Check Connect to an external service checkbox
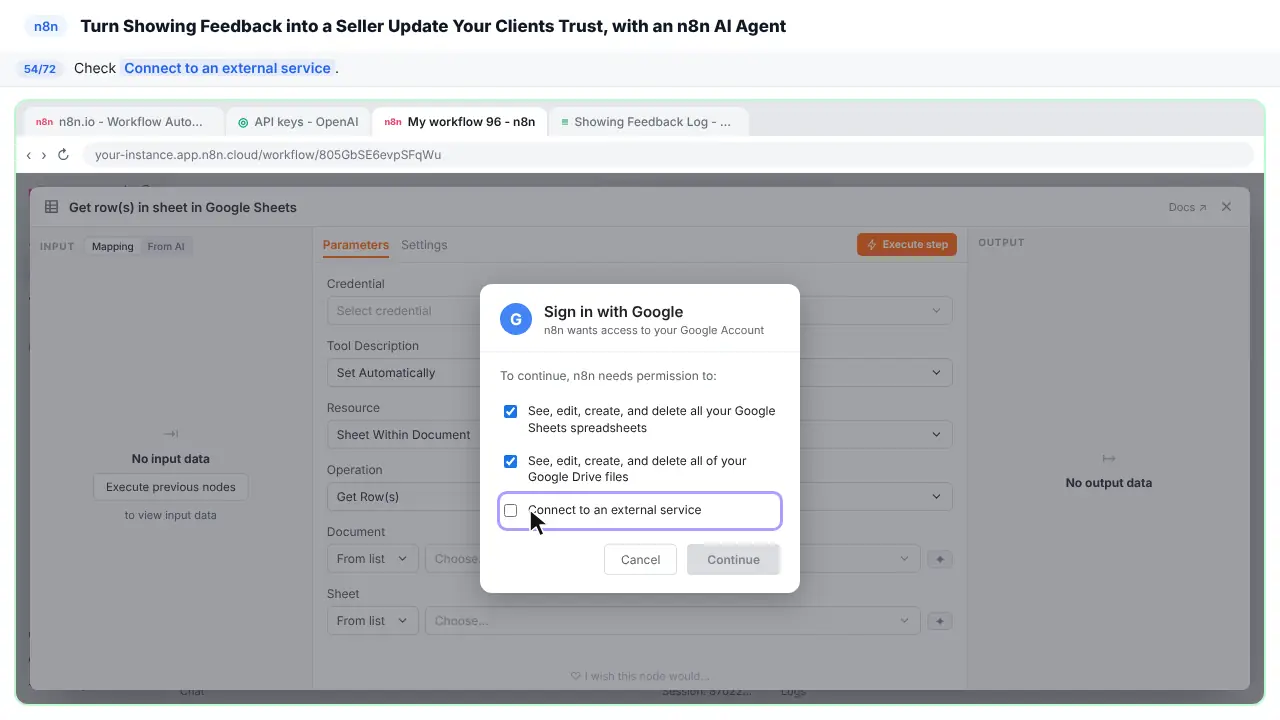This screenshot has width=1280, height=720. click(511, 510)
